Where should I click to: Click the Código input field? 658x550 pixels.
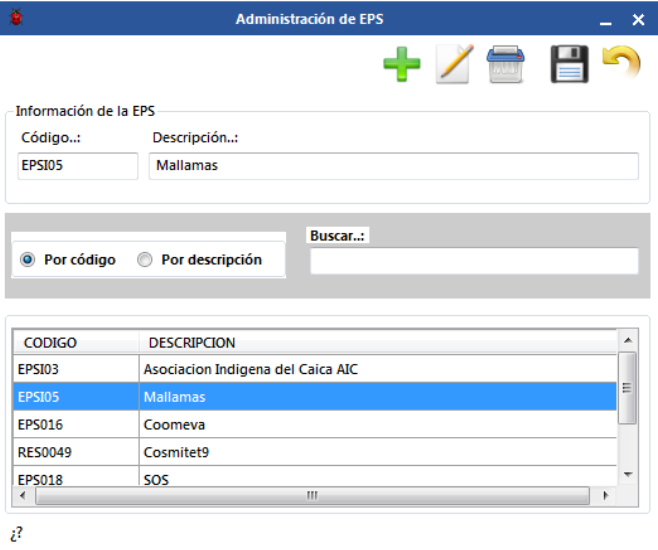[78, 166]
